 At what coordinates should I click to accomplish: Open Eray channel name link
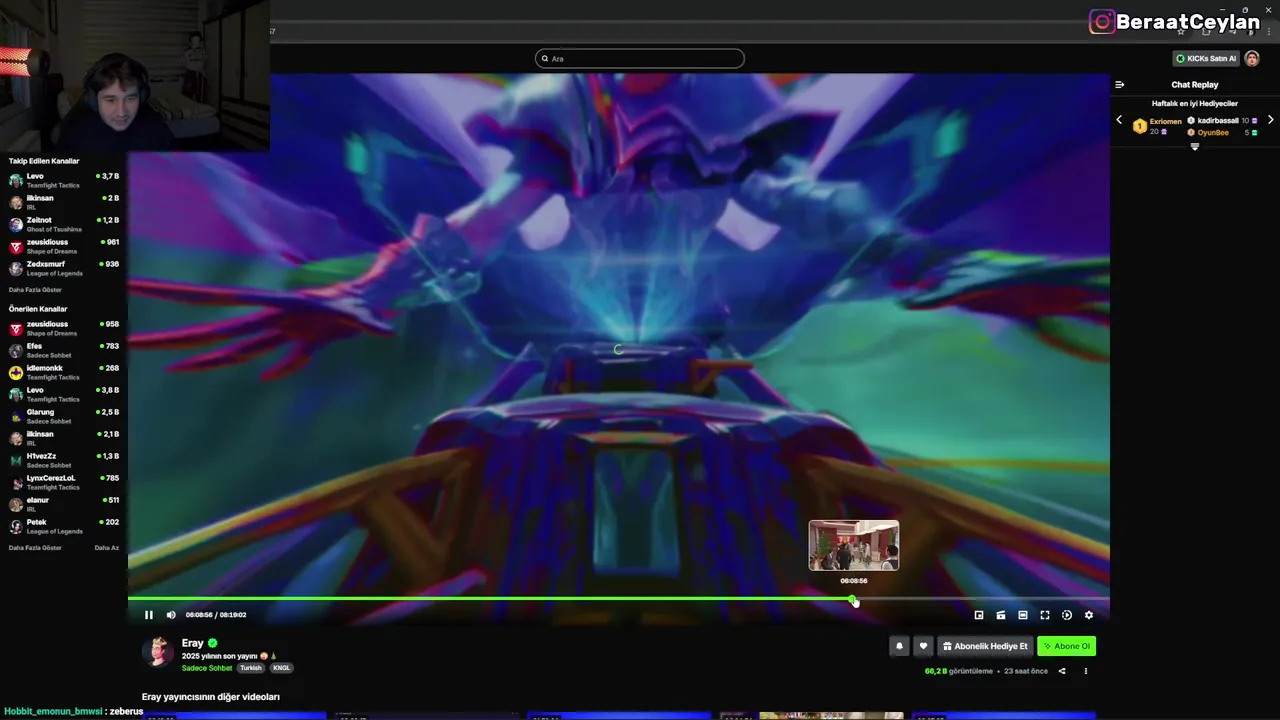(193, 643)
